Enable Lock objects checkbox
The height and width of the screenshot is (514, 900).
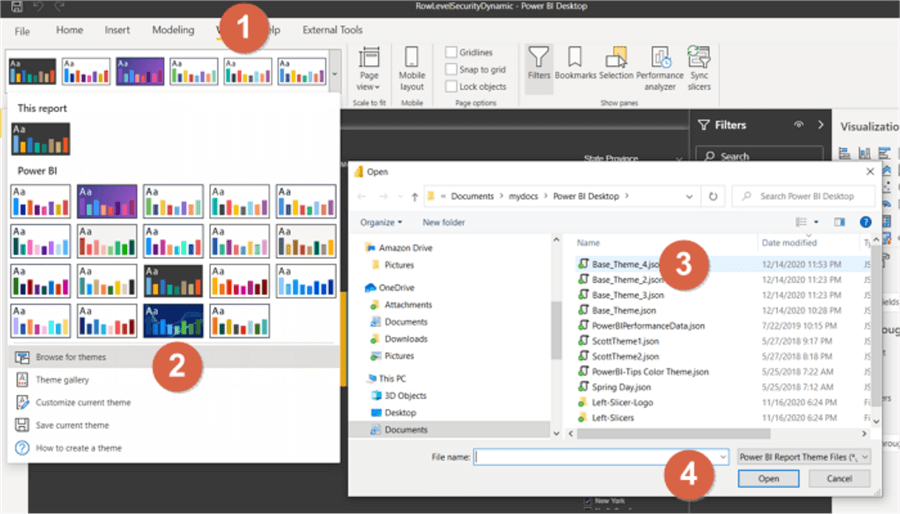tap(451, 87)
